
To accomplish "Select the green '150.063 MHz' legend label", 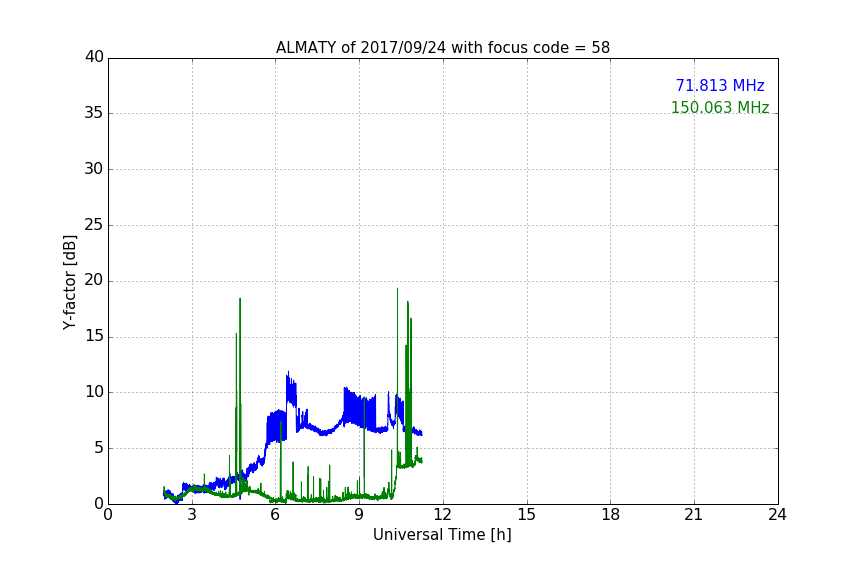I will 720,107.
